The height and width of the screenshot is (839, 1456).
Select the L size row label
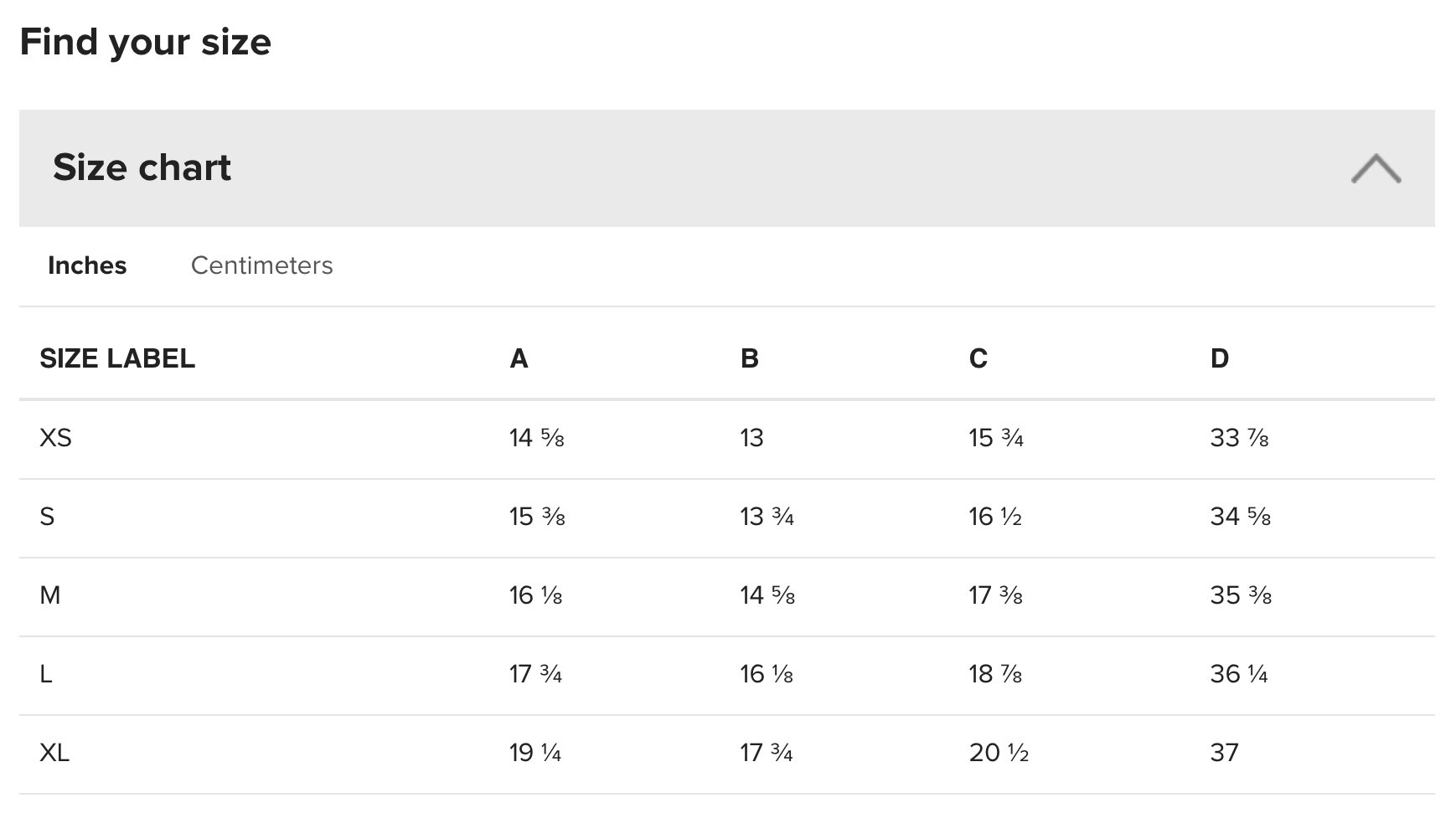[x=46, y=674]
